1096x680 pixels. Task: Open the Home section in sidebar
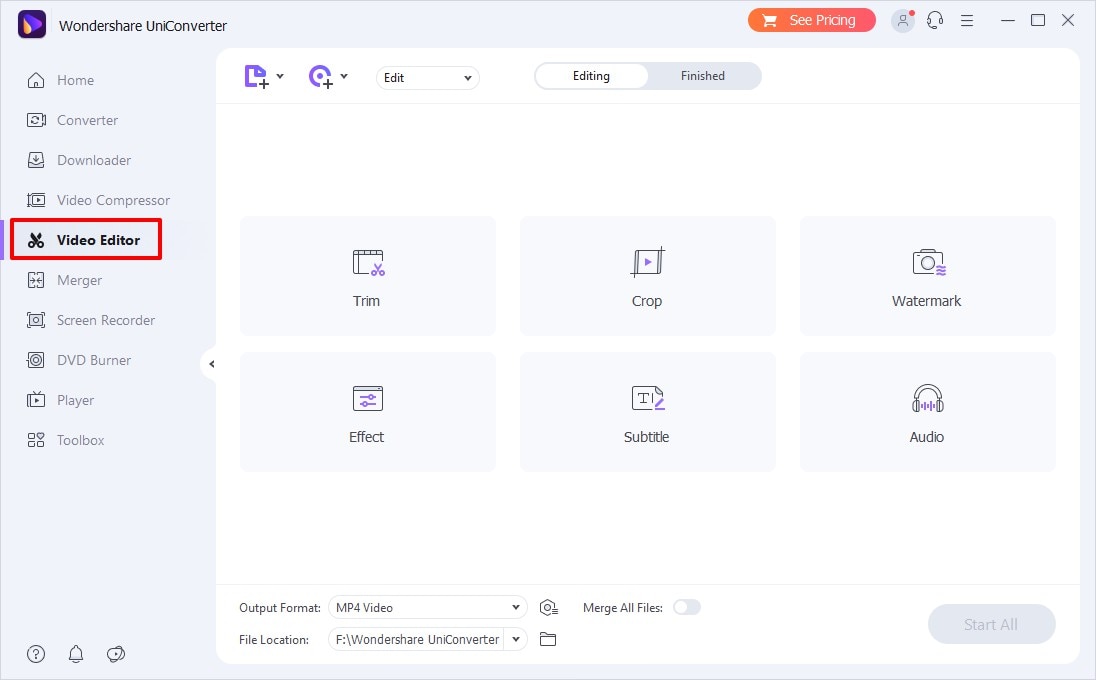click(x=60, y=80)
